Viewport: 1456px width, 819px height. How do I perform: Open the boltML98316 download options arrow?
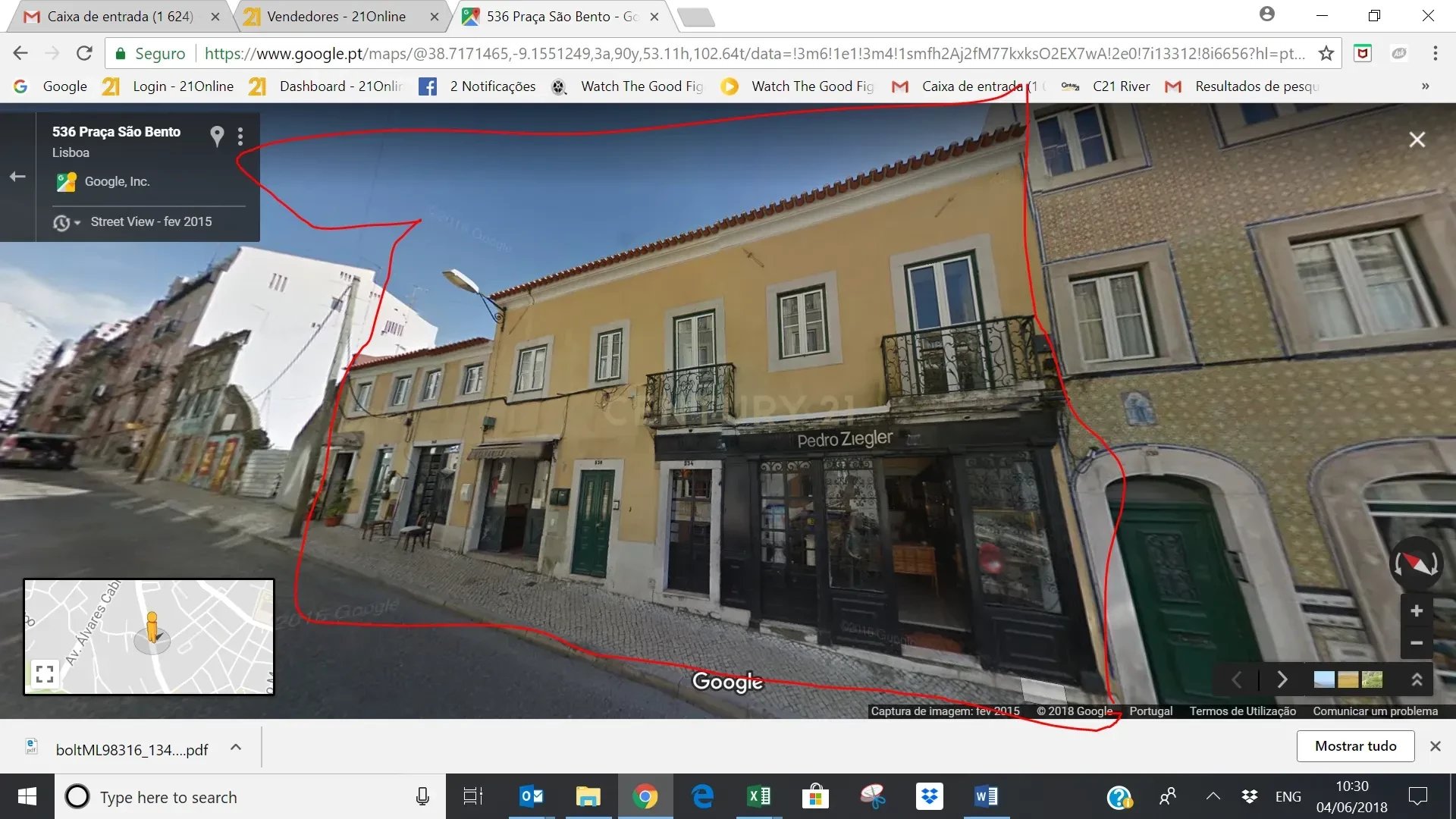tap(236, 748)
